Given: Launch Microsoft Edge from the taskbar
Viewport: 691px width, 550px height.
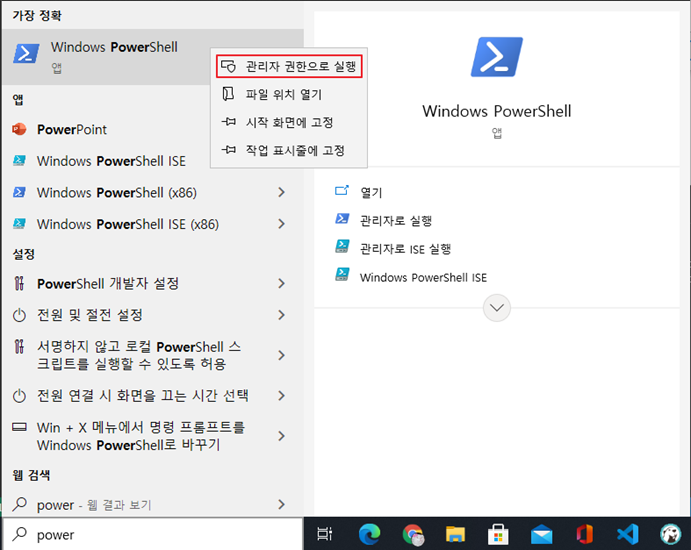Looking at the screenshot, I should [x=369, y=534].
